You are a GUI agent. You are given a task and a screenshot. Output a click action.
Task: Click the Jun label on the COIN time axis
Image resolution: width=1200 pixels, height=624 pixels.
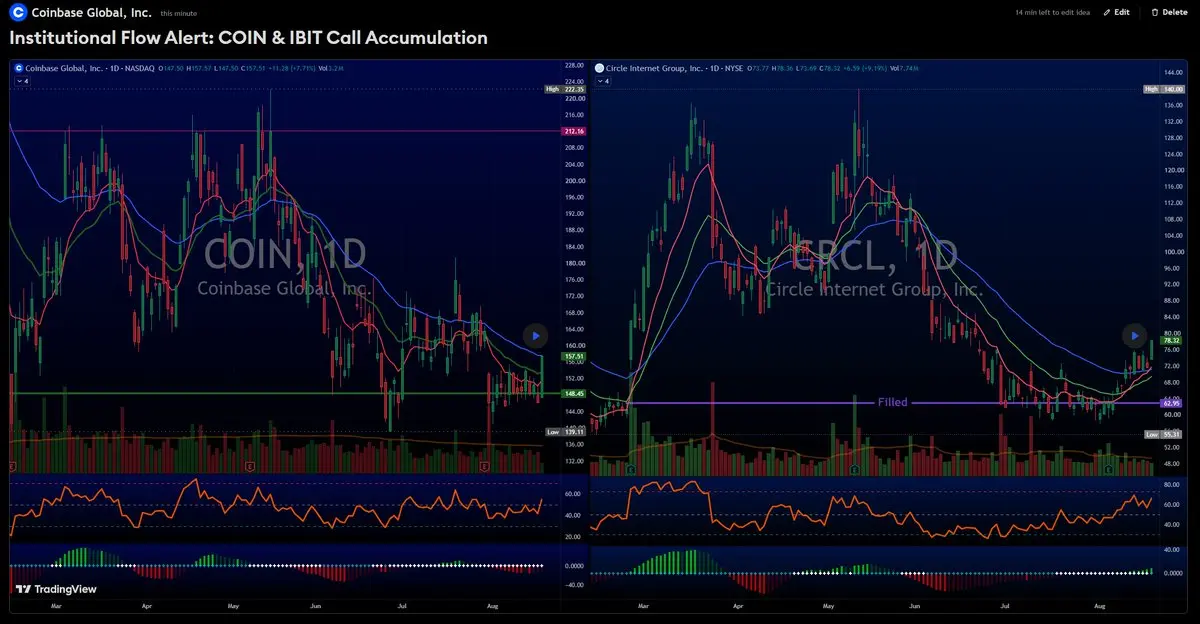coord(317,605)
